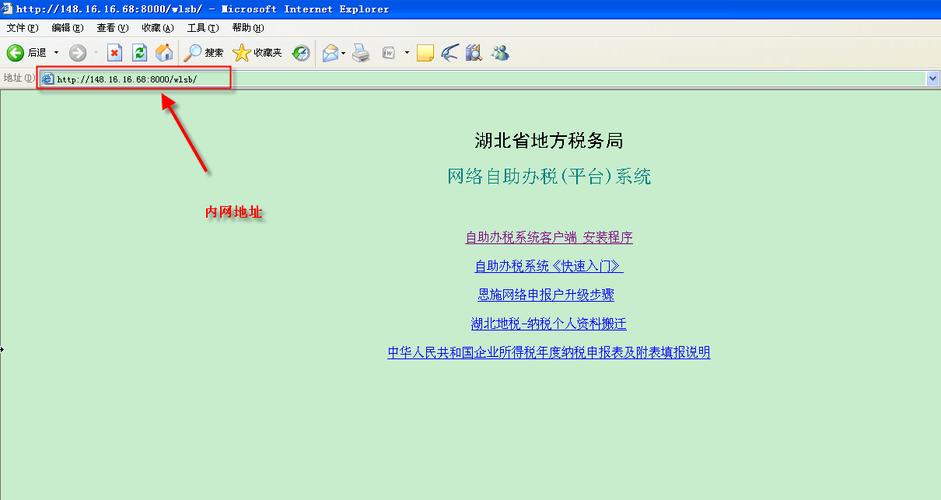Click the page icon in address bar
The height and width of the screenshot is (500, 941).
pos(47,79)
